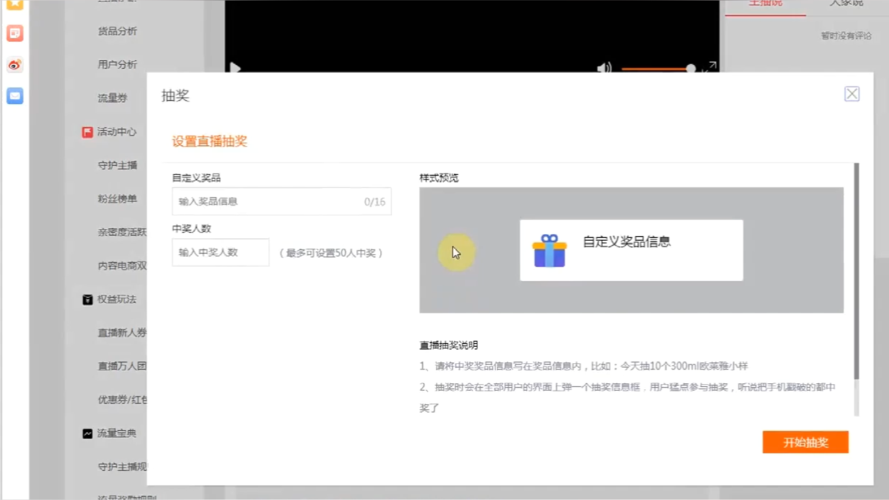
Task: Open 粉丝榜单 in the sidebar
Action: tap(117, 198)
